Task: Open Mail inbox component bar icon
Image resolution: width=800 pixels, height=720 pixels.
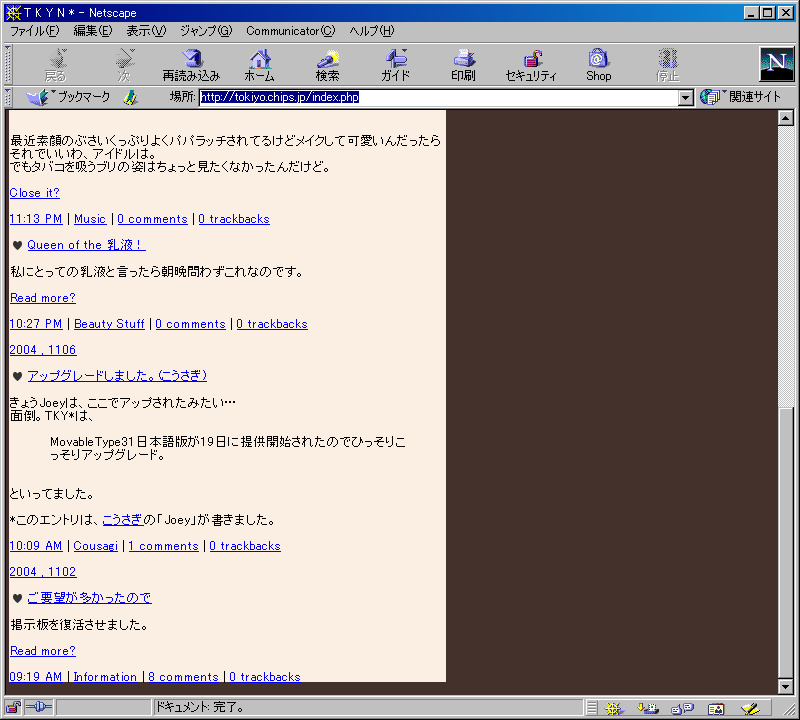Action: click(648, 708)
